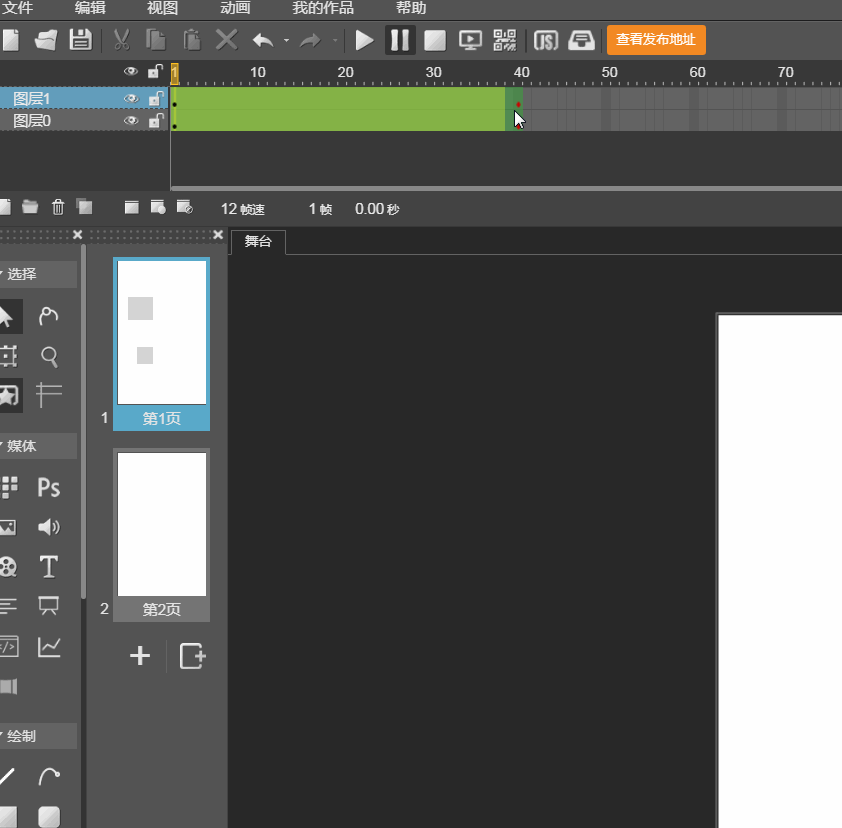The width and height of the screenshot is (842, 828).
Task: Select the audio speaker tool
Action: click(x=48, y=527)
